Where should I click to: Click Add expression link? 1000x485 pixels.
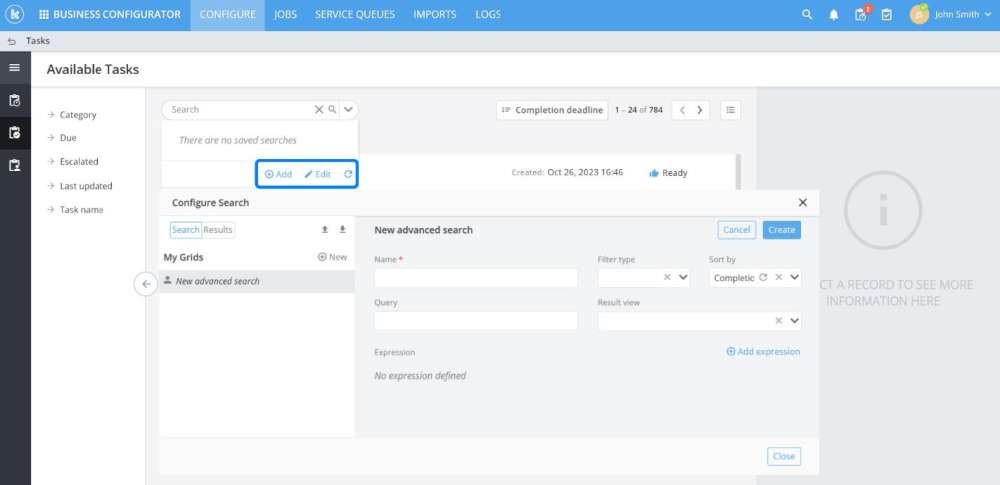[763, 352]
